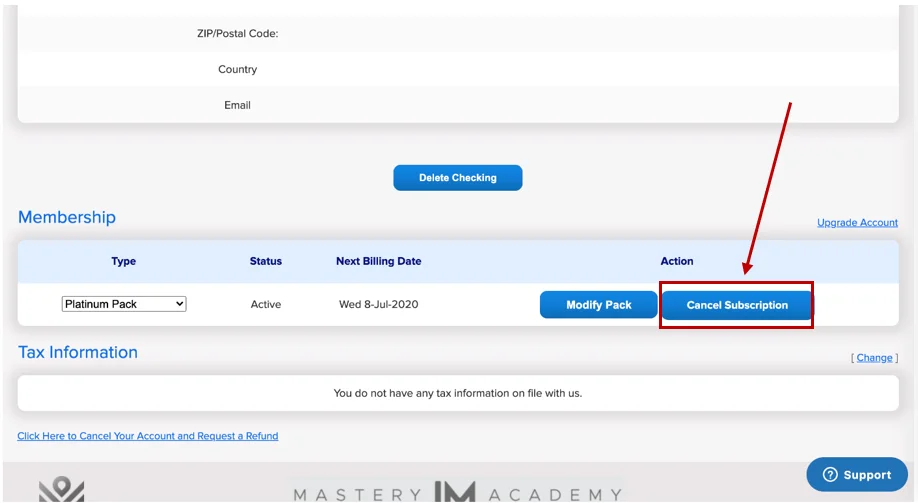The width and height of the screenshot is (918, 503).
Task: Click the emblem icon in footer left
Action: (61, 491)
